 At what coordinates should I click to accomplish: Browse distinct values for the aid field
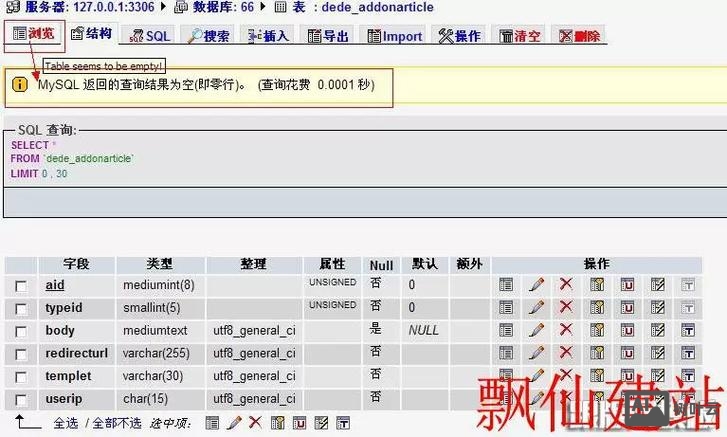pyautogui.click(x=506, y=285)
